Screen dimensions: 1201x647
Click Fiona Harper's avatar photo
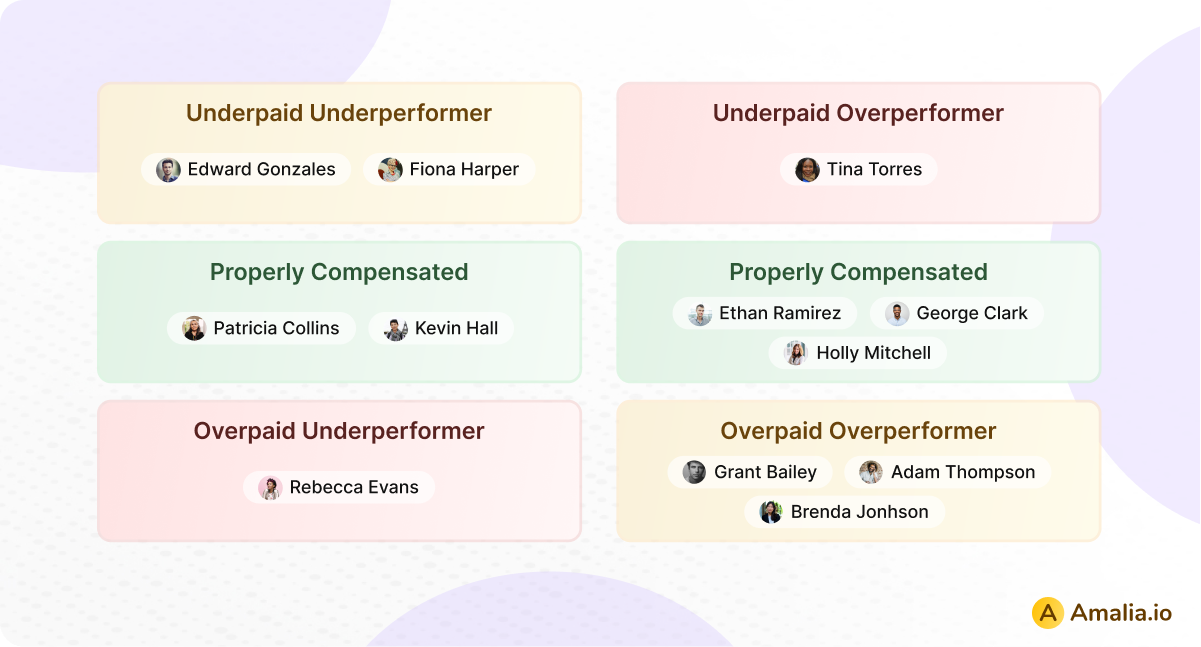[x=390, y=170]
